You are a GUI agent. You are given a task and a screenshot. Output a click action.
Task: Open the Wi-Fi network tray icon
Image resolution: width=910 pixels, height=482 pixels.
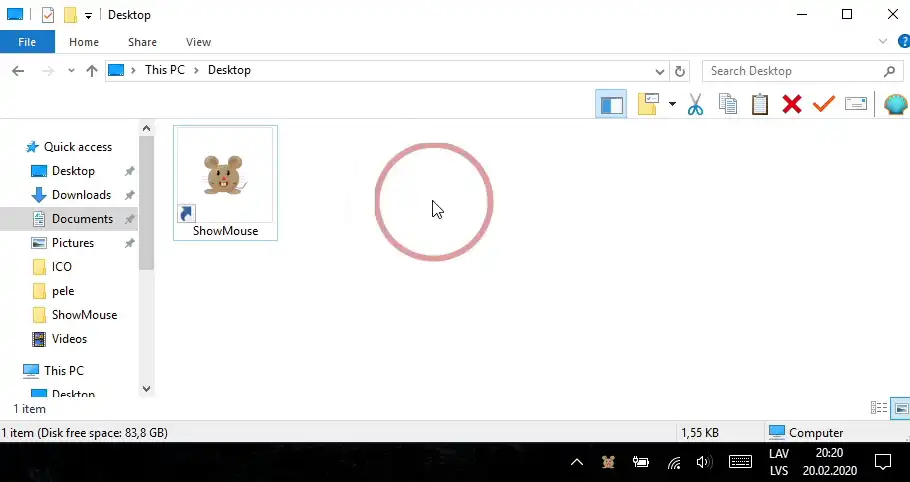[x=674, y=462]
